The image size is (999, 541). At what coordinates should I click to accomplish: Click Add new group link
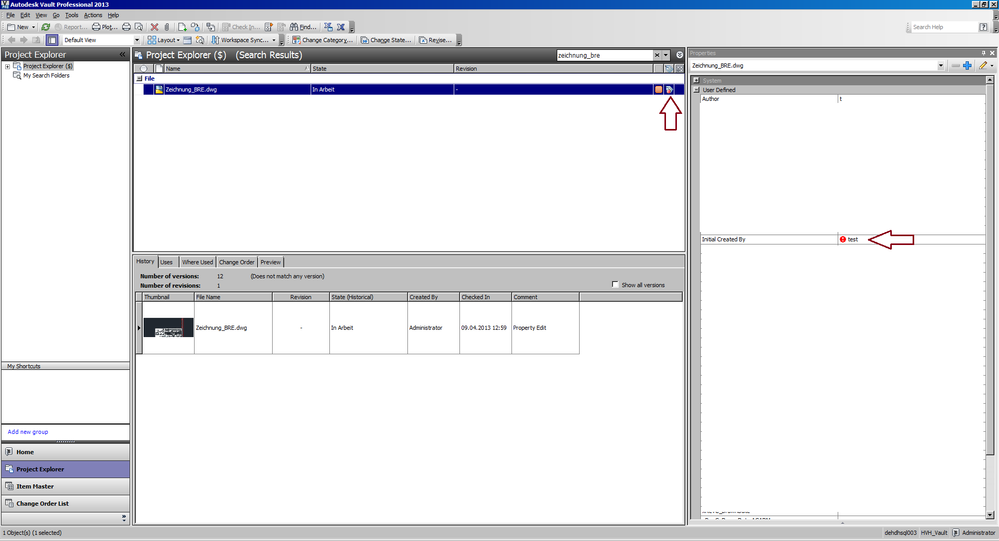click(x=27, y=431)
